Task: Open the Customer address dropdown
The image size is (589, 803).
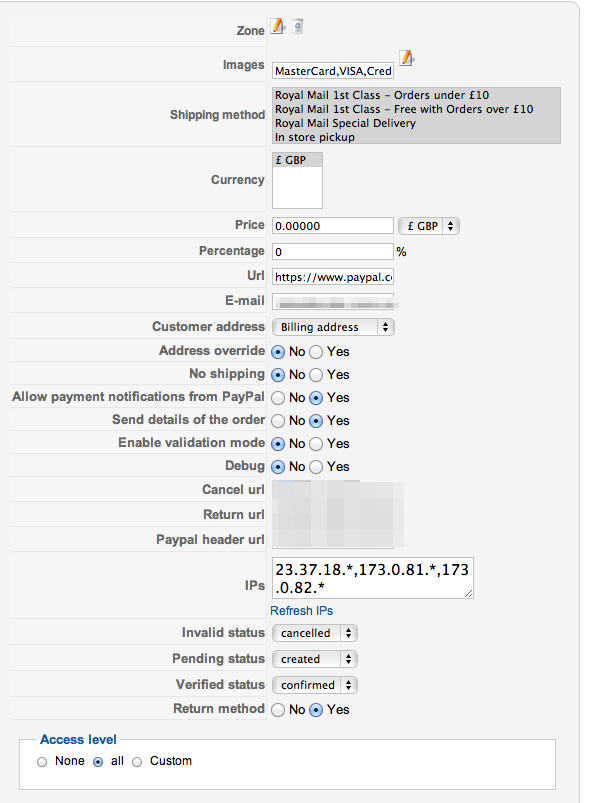Action: tap(333, 327)
